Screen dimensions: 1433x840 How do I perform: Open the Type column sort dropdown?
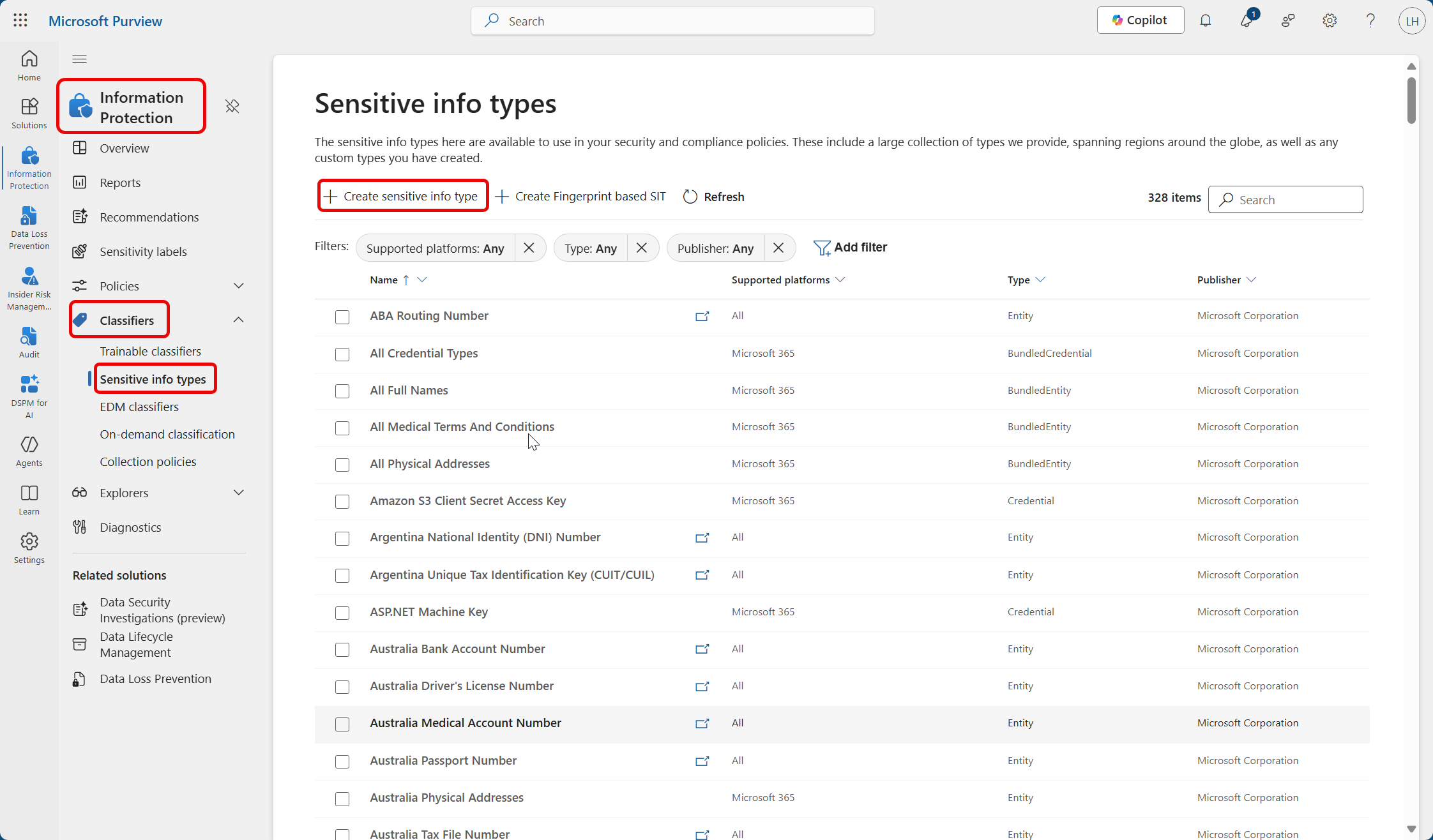1040,280
